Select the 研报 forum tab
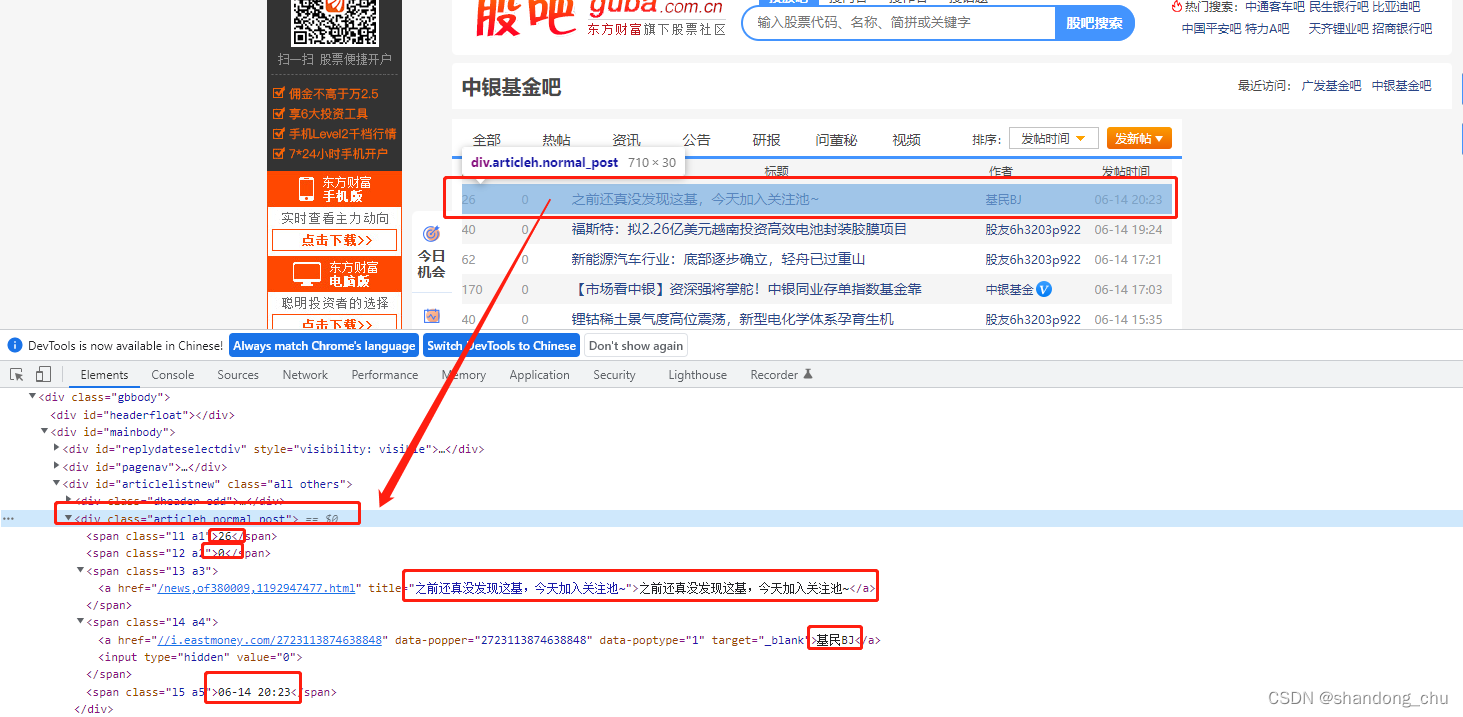 click(767, 140)
